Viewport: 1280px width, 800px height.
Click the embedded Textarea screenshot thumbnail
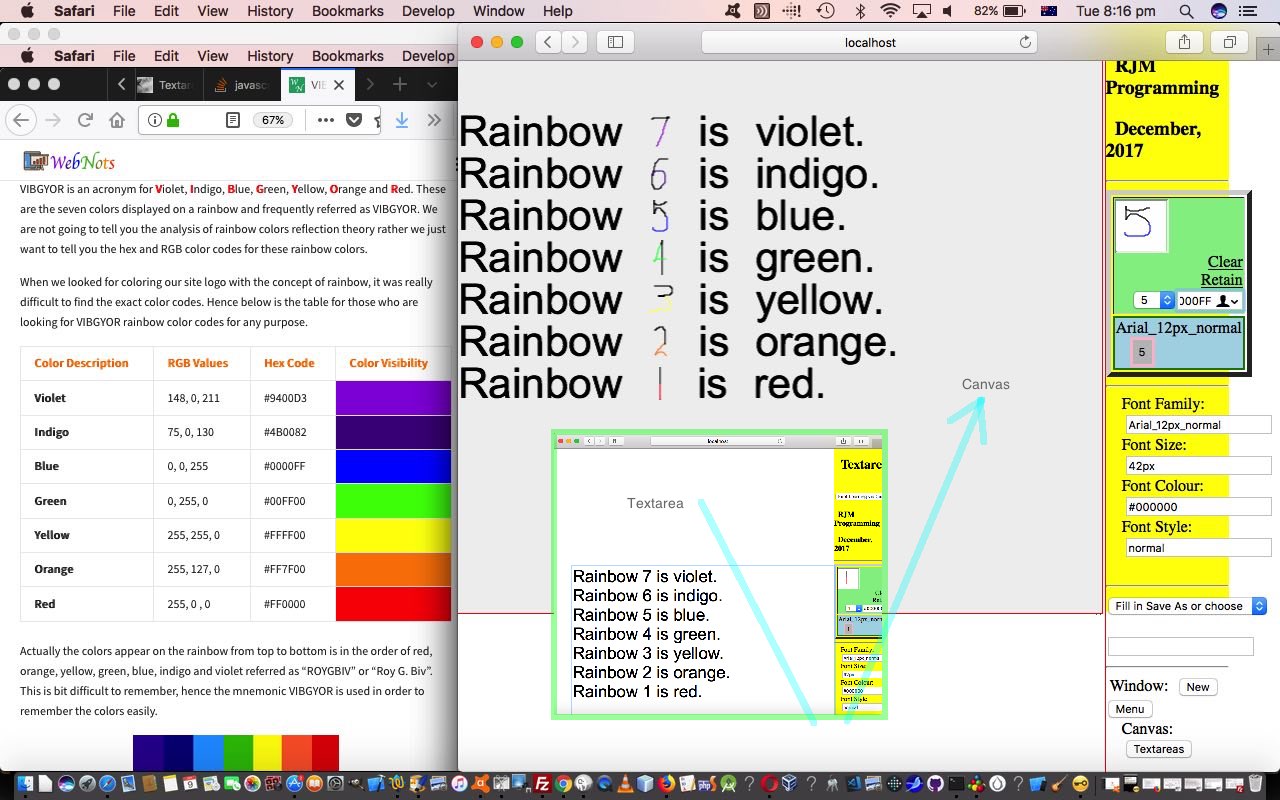(x=719, y=575)
